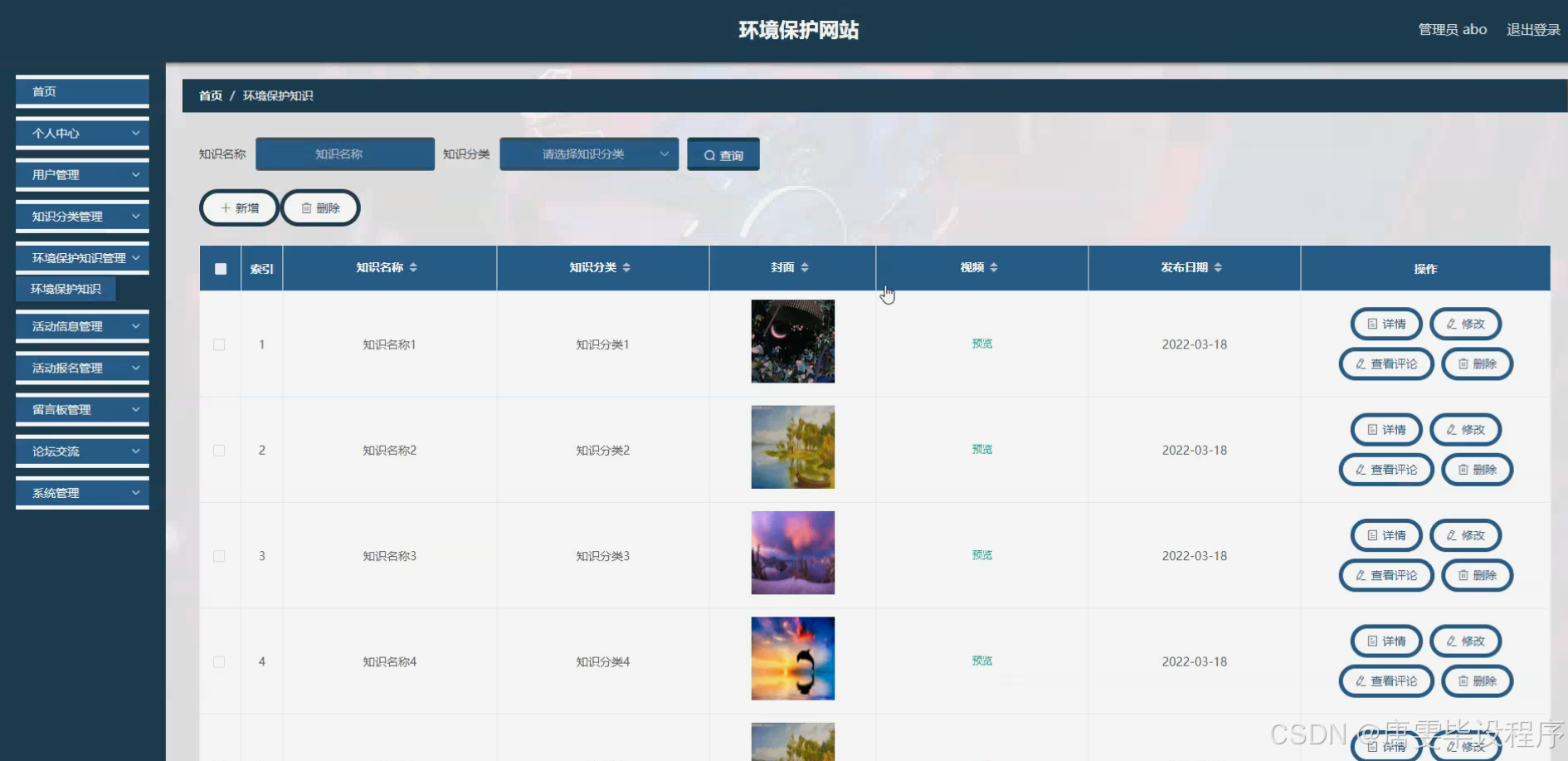Expand the 活动报名管理 sidebar menu
This screenshot has height=761, width=1568.
[x=82, y=368]
